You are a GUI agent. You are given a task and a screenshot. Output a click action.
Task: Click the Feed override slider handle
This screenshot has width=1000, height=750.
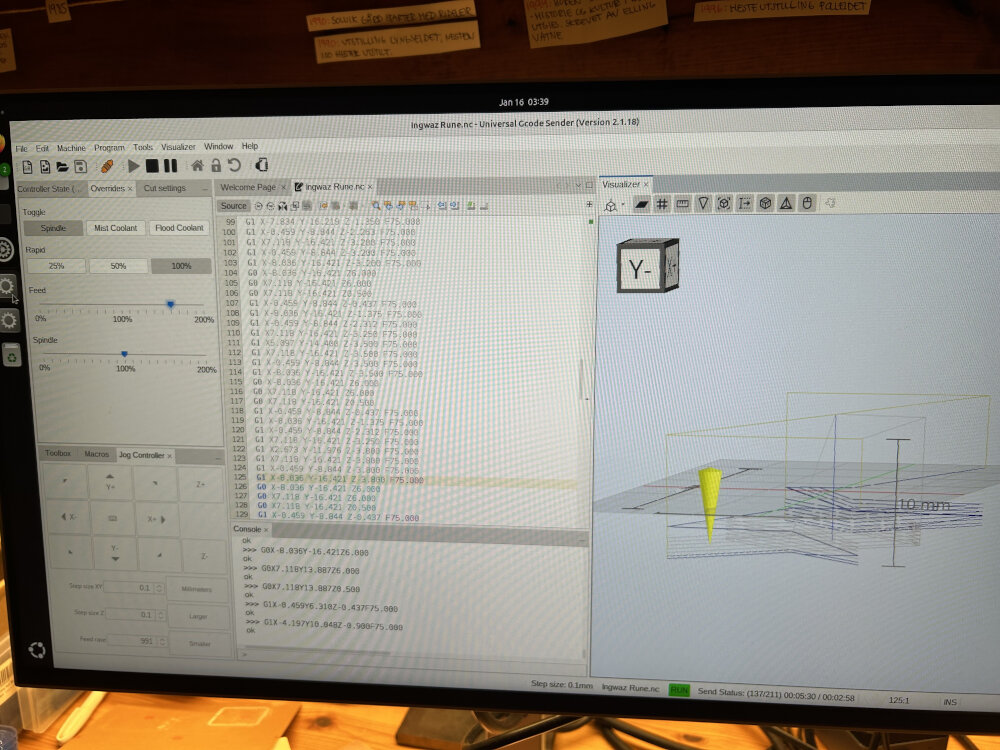pyautogui.click(x=170, y=304)
